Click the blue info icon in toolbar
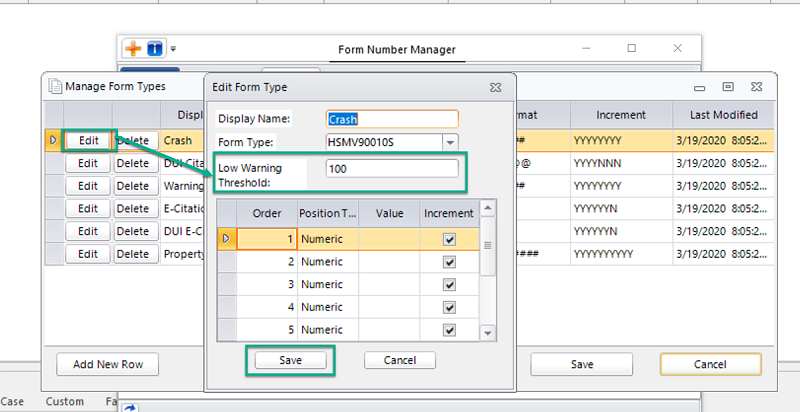 (155, 48)
